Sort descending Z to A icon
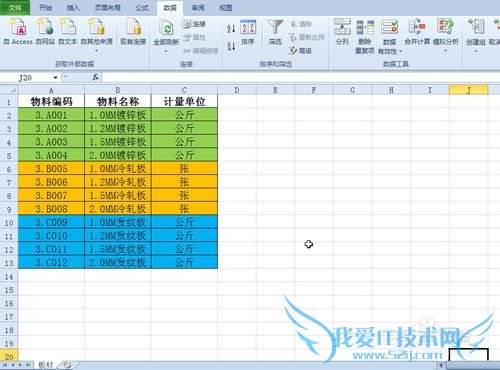The width and height of the screenshot is (500, 370). pyautogui.click(x=231, y=46)
